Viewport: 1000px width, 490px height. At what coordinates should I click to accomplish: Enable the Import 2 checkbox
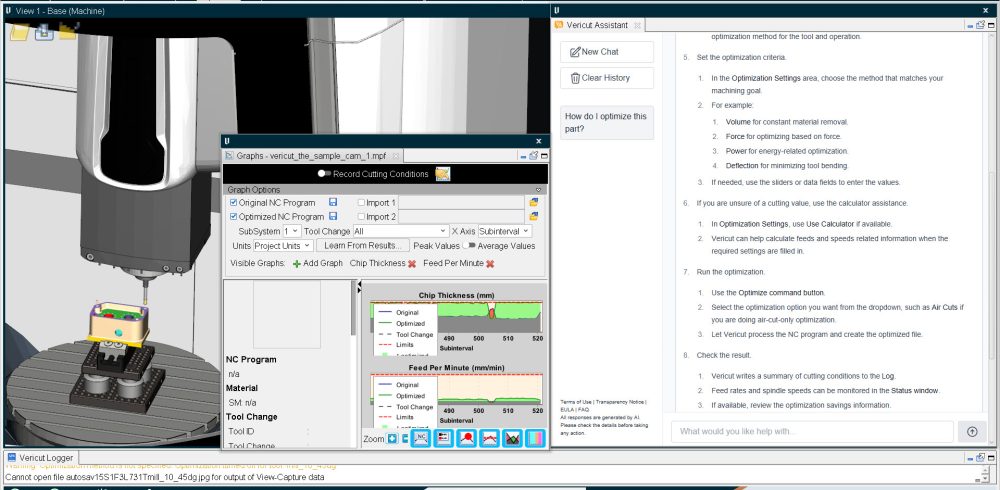(x=362, y=217)
